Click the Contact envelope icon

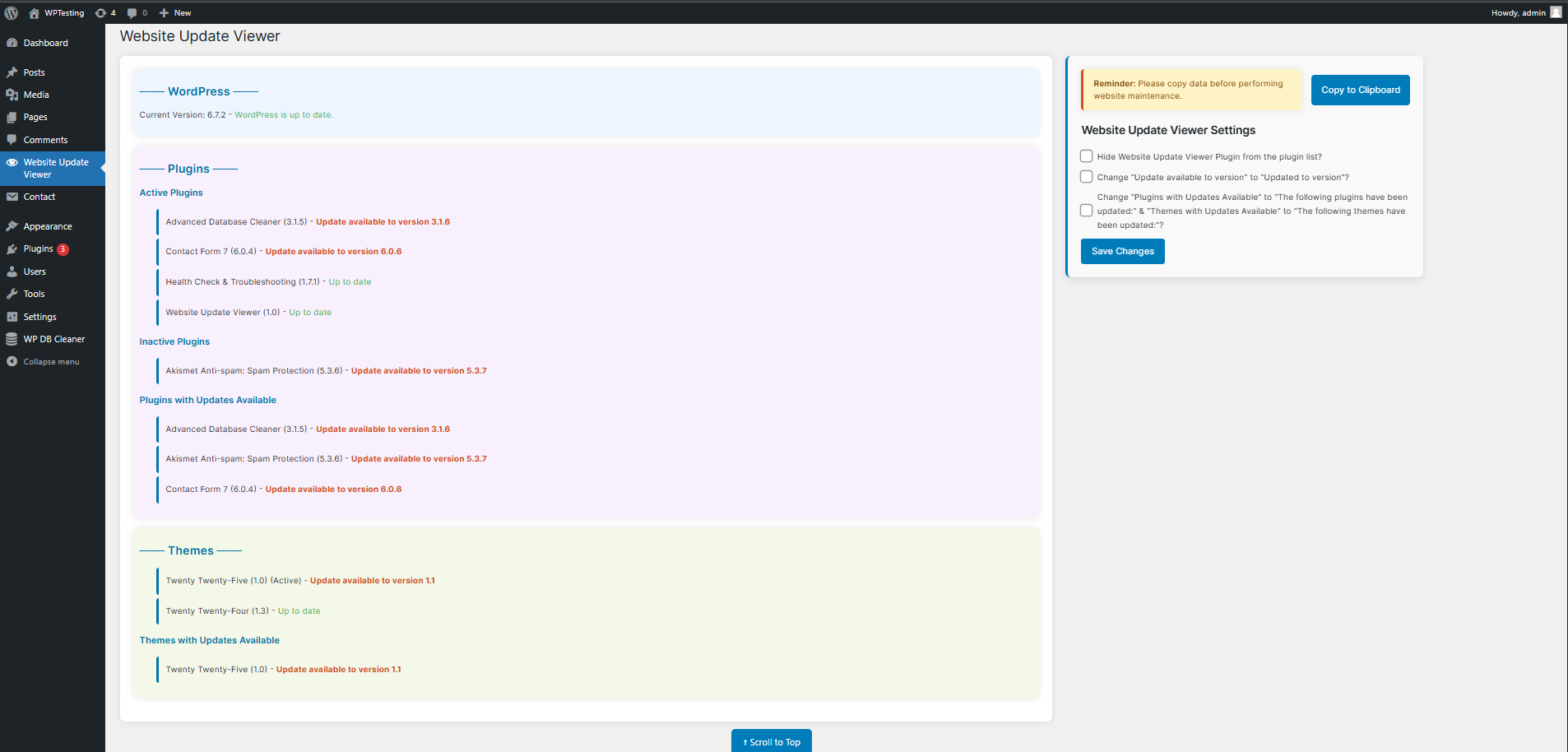click(12, 197)
